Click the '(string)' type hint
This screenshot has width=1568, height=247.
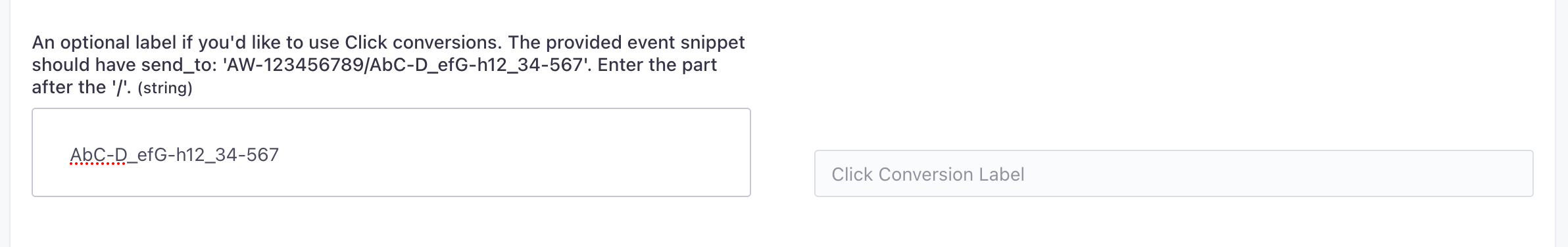(x=165, y=88)
